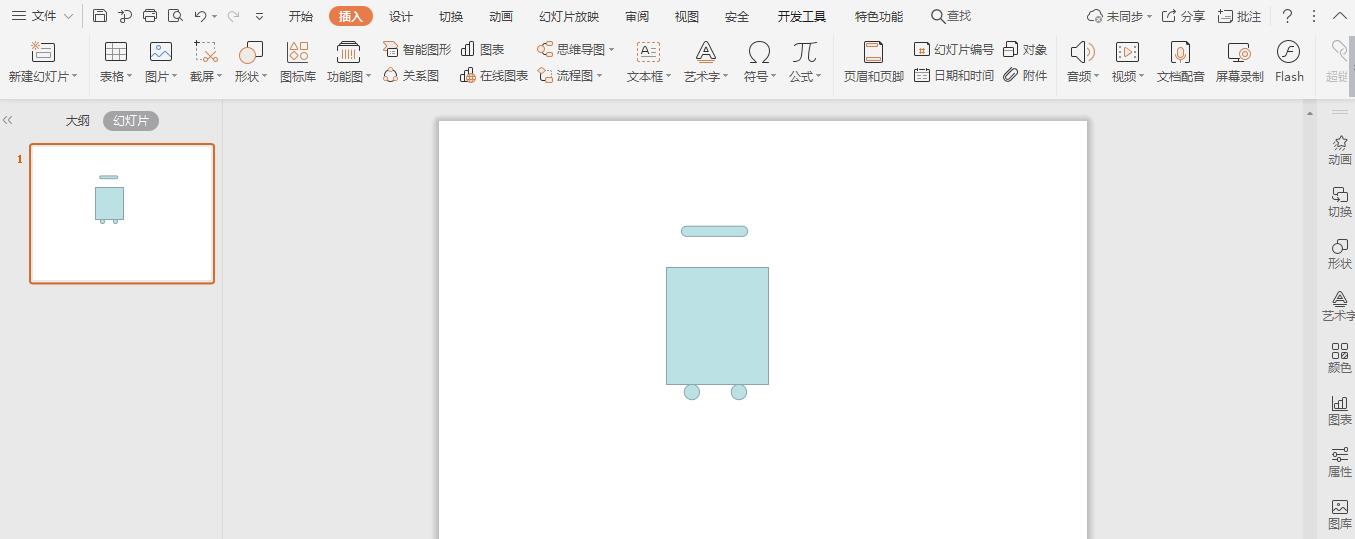Collapse the ribbon with the up chevron

point(1340,16)
